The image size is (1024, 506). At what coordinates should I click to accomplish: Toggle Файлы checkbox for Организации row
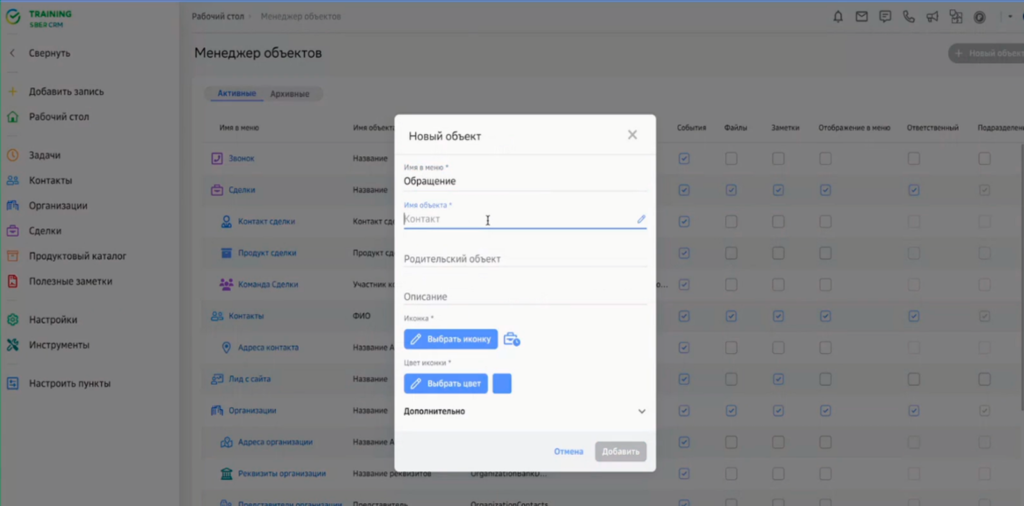point(731,411)
